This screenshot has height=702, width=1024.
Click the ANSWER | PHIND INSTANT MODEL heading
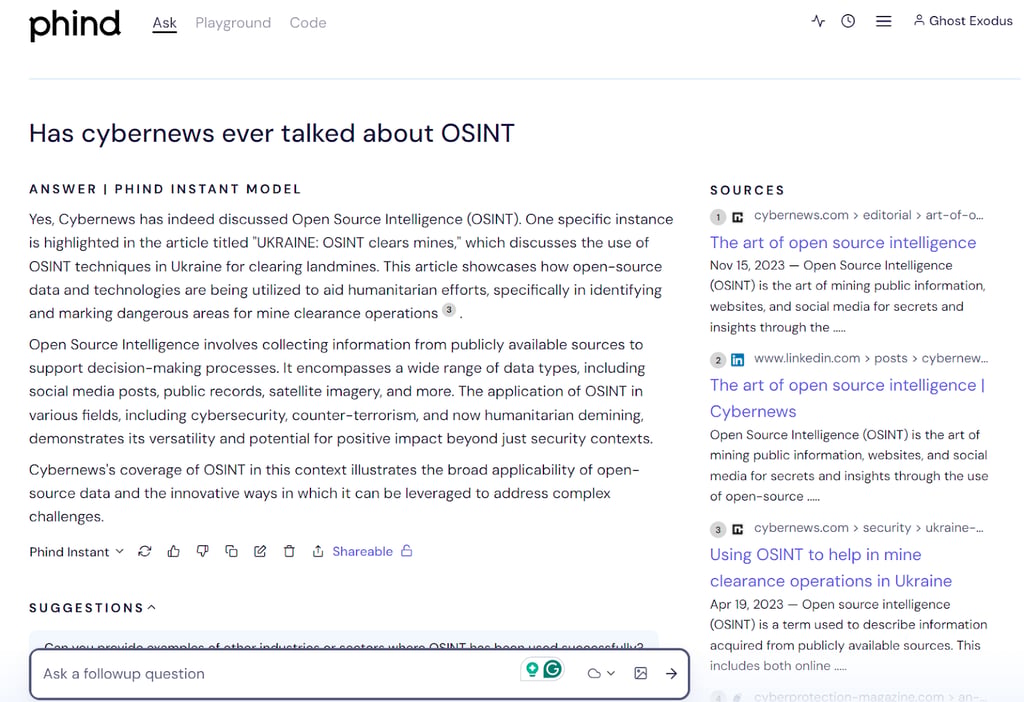tap(165, 189)
